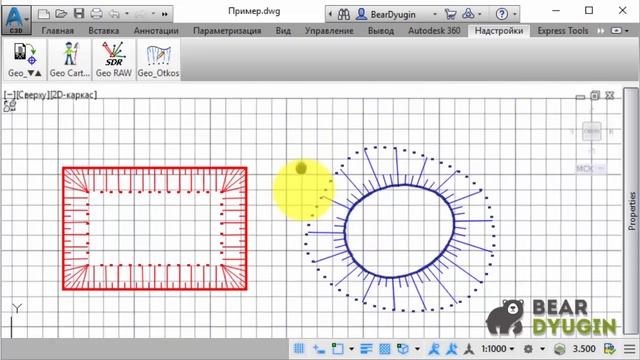Toggle transparency display in status bar
Viewport: 640px width, 360px height.
click(x=384, y=349)
